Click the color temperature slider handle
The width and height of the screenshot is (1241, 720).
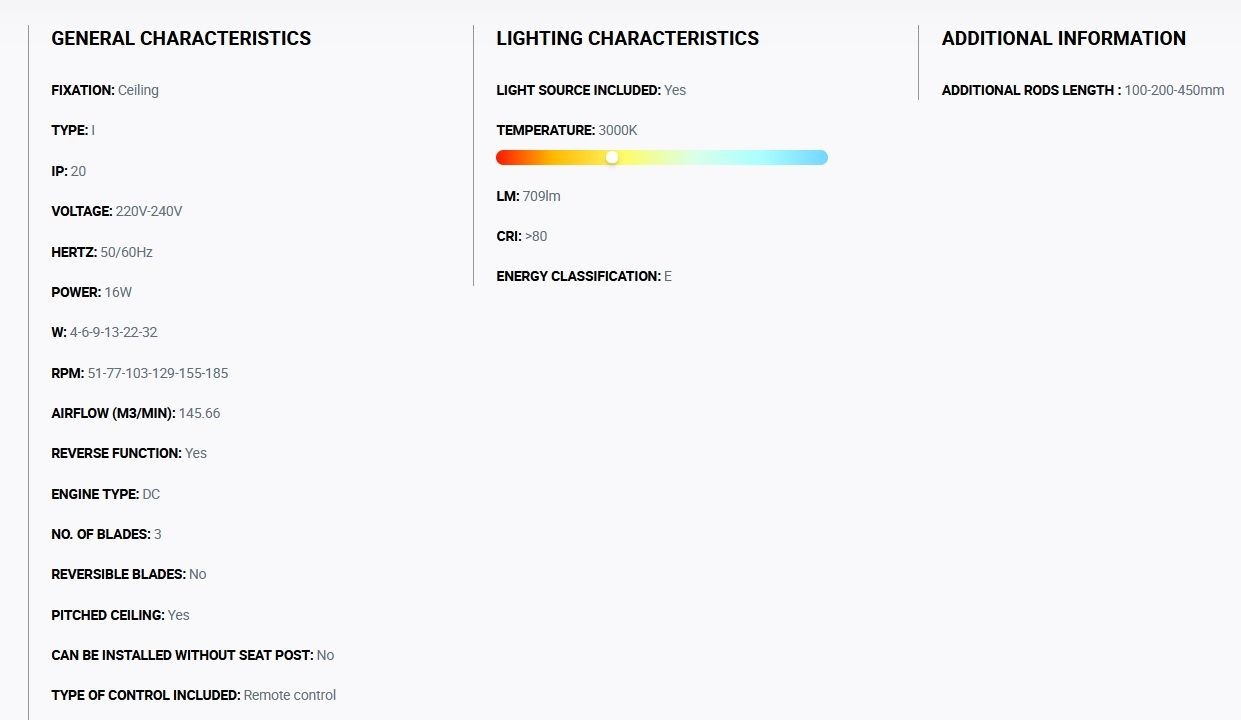pos(612,157)
